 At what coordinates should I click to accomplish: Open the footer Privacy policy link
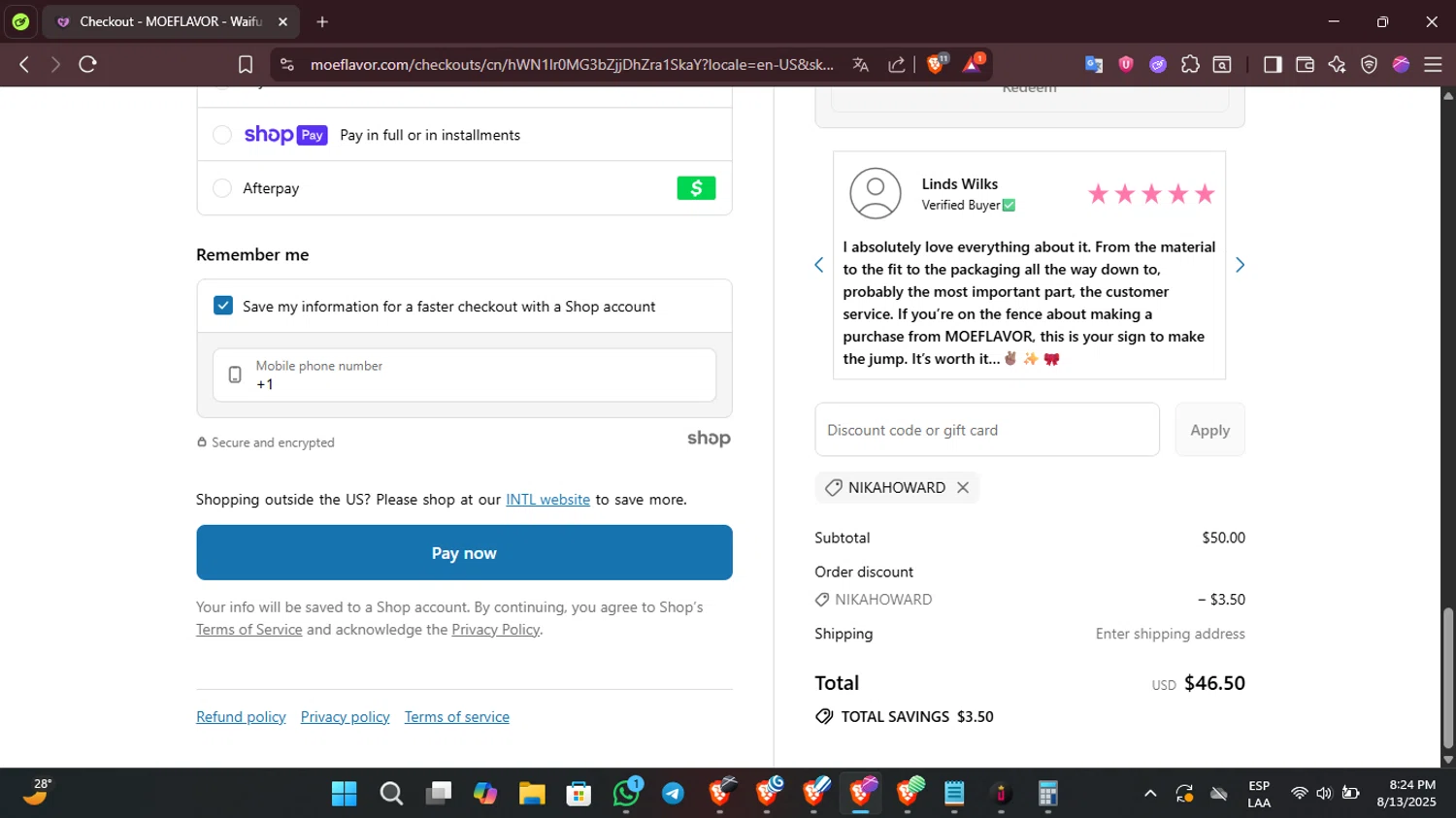coord(345,717)
